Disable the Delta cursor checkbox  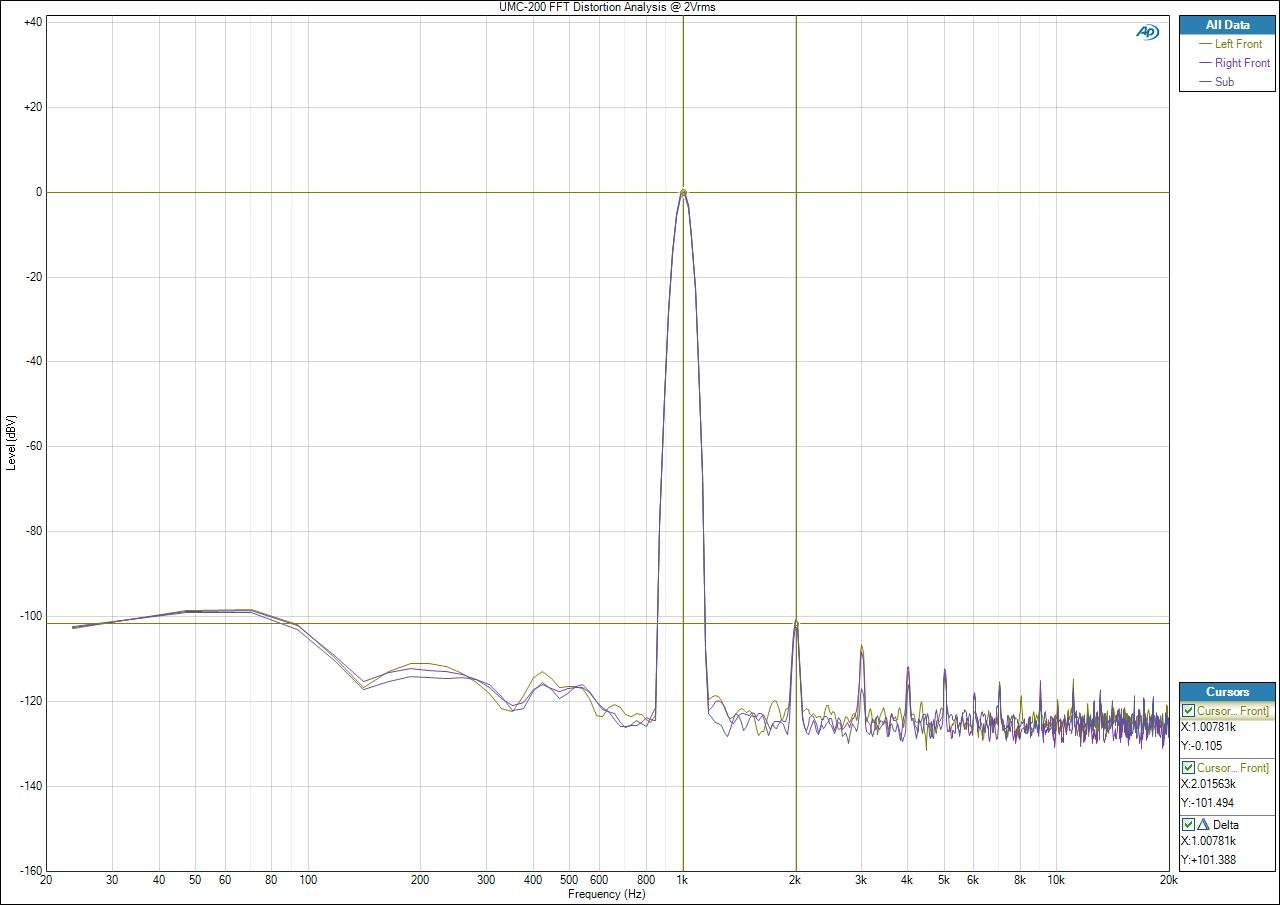coord(1188,825)
